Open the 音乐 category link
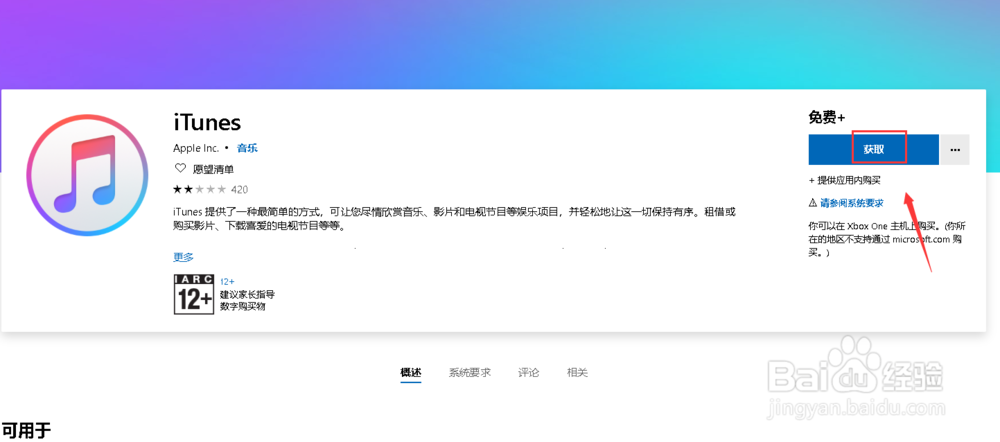The height and width of the screenshot is (442, 1000). 247,148
